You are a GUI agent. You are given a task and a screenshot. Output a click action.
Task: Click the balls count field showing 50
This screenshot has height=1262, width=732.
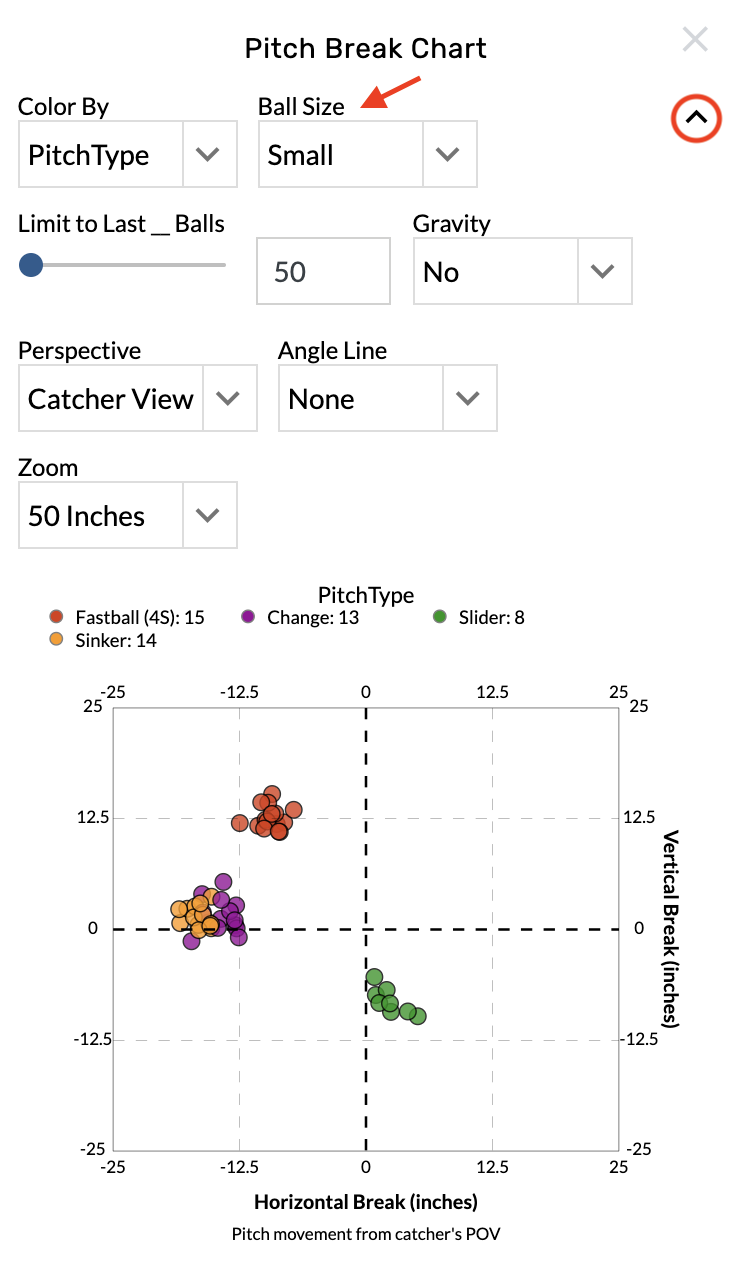click(322, 271)
